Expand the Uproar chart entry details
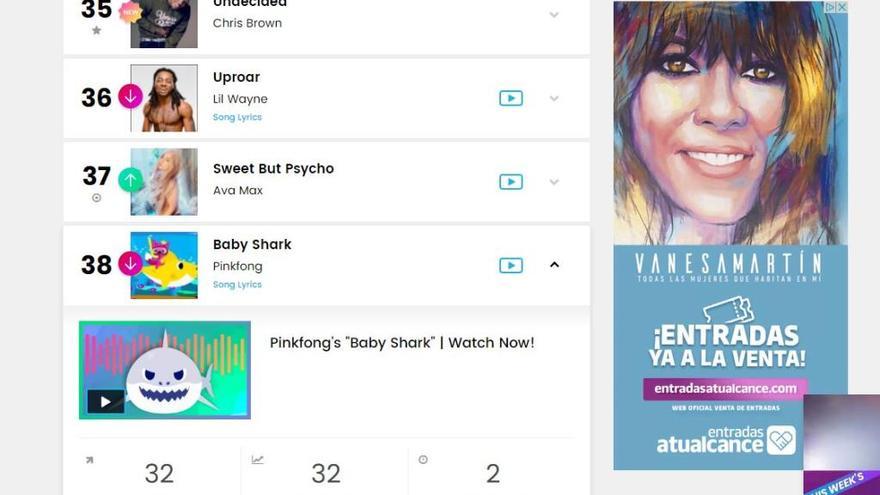Viewport: 880px width, 495px height. tap(554, 99)
